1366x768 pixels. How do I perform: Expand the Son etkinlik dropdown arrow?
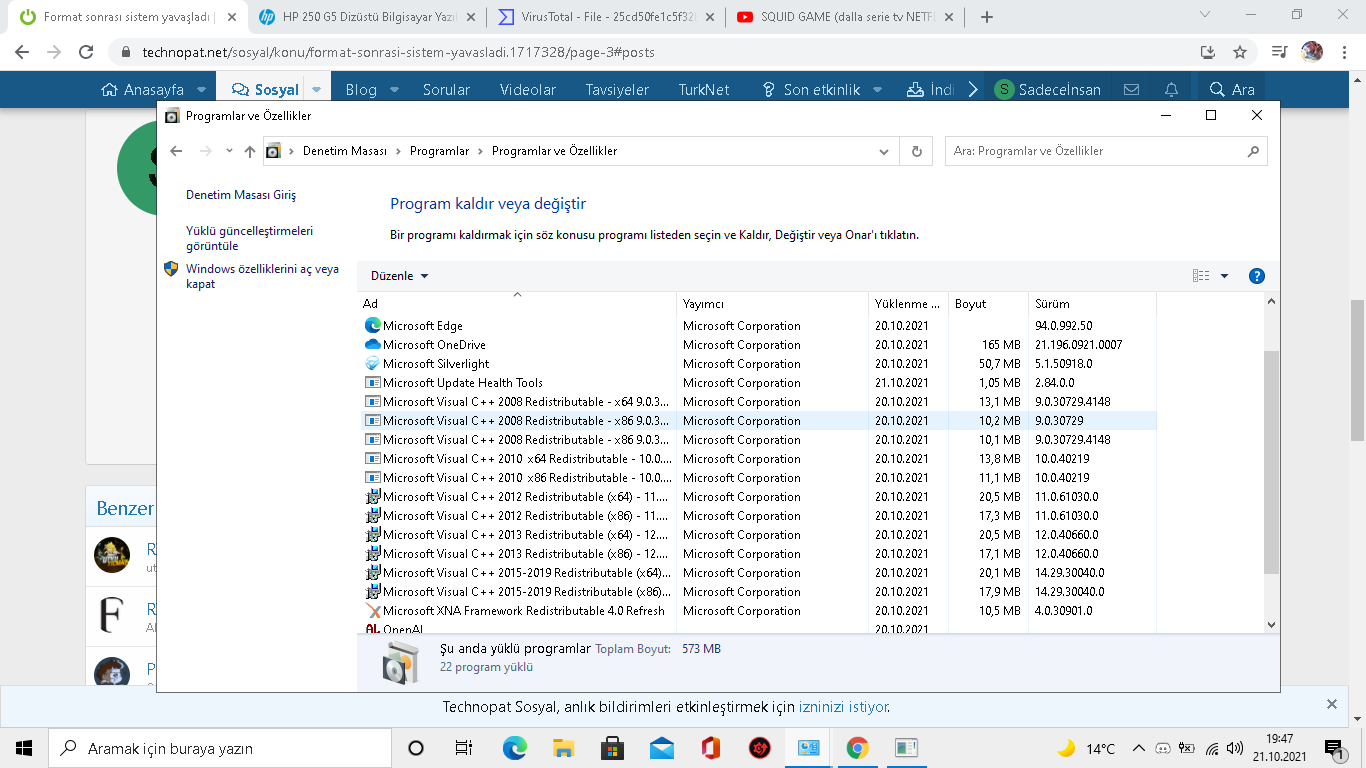point(878,90)
